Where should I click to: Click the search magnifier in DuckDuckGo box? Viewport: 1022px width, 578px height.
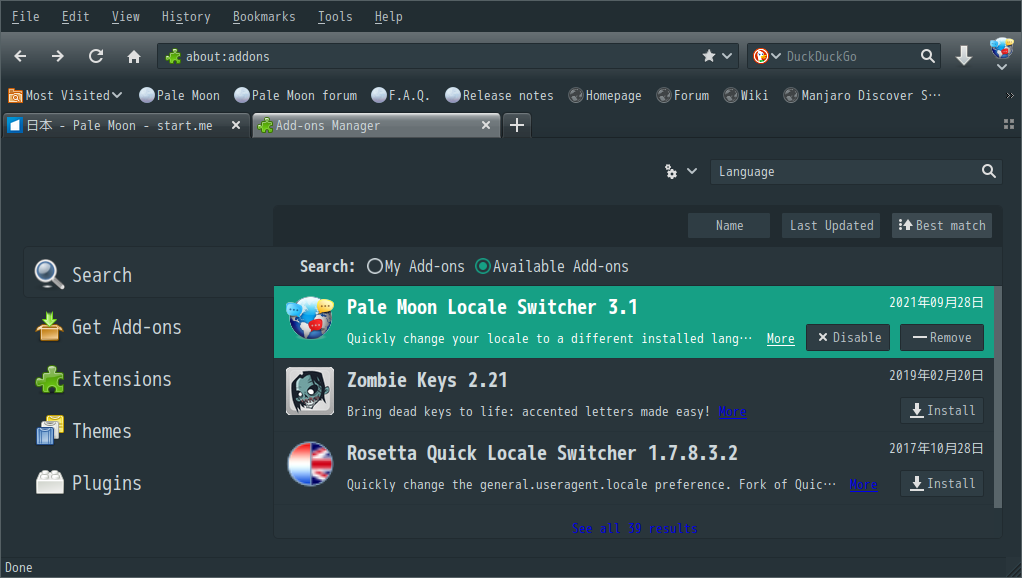point(927,56)
